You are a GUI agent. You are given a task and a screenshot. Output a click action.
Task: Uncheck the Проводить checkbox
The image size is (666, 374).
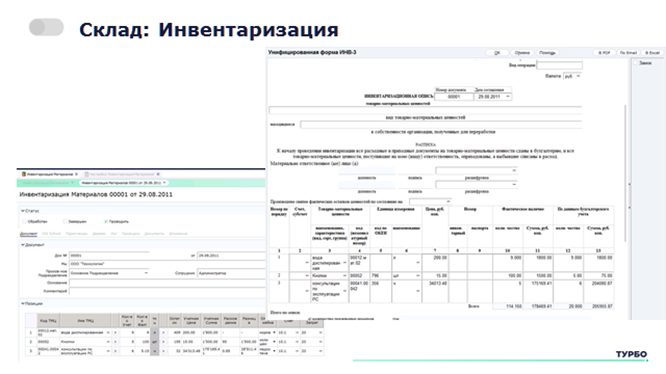coord(106,221)
